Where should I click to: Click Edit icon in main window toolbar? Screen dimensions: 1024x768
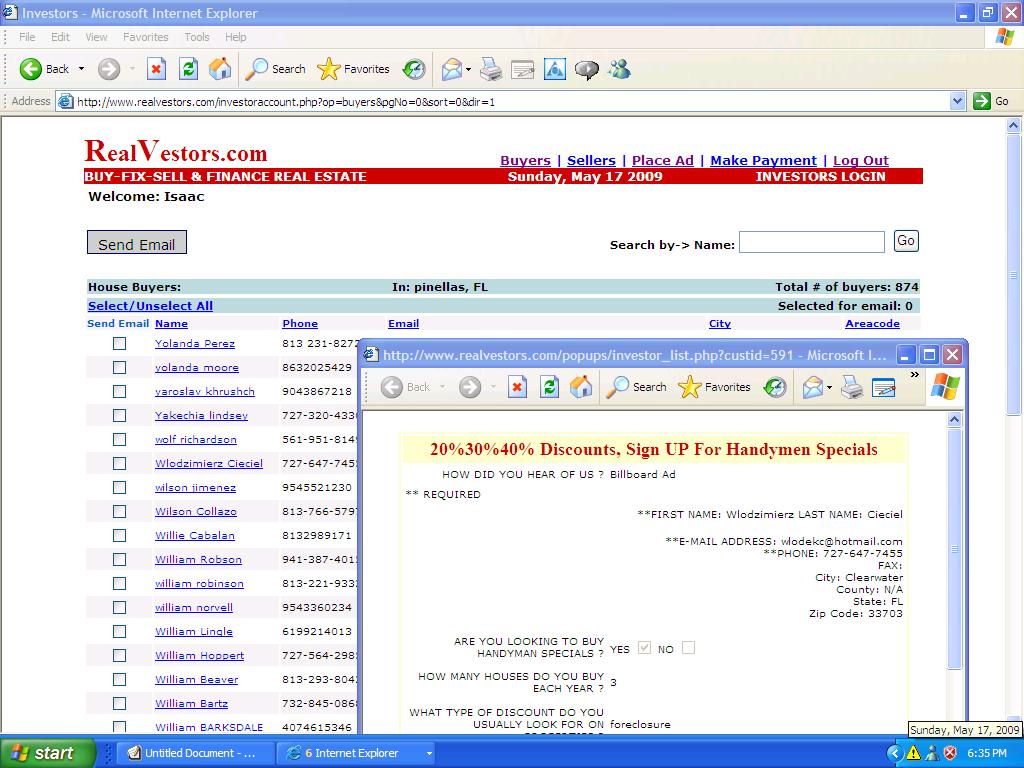click(522, 69)
